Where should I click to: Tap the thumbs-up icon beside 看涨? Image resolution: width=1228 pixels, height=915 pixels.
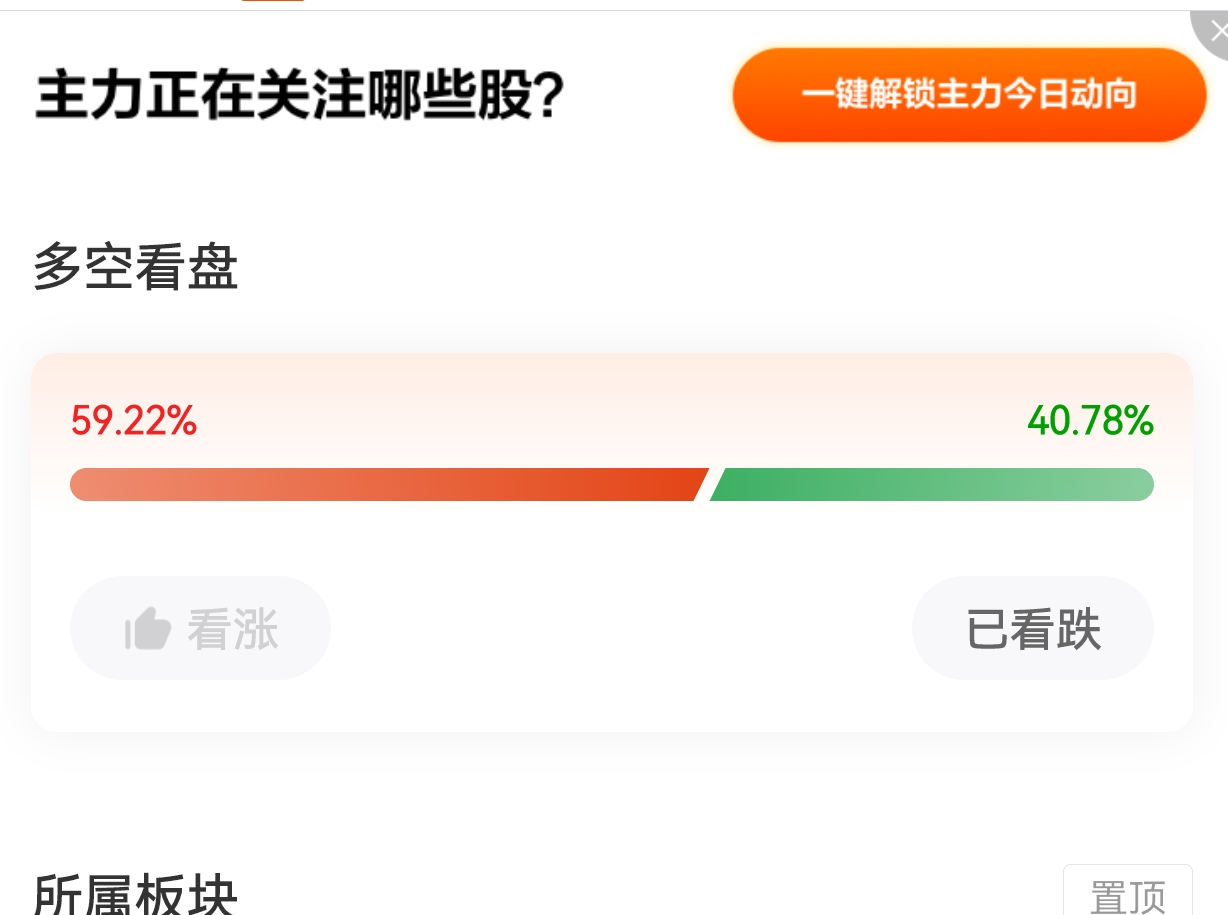[x=148, y=629]
